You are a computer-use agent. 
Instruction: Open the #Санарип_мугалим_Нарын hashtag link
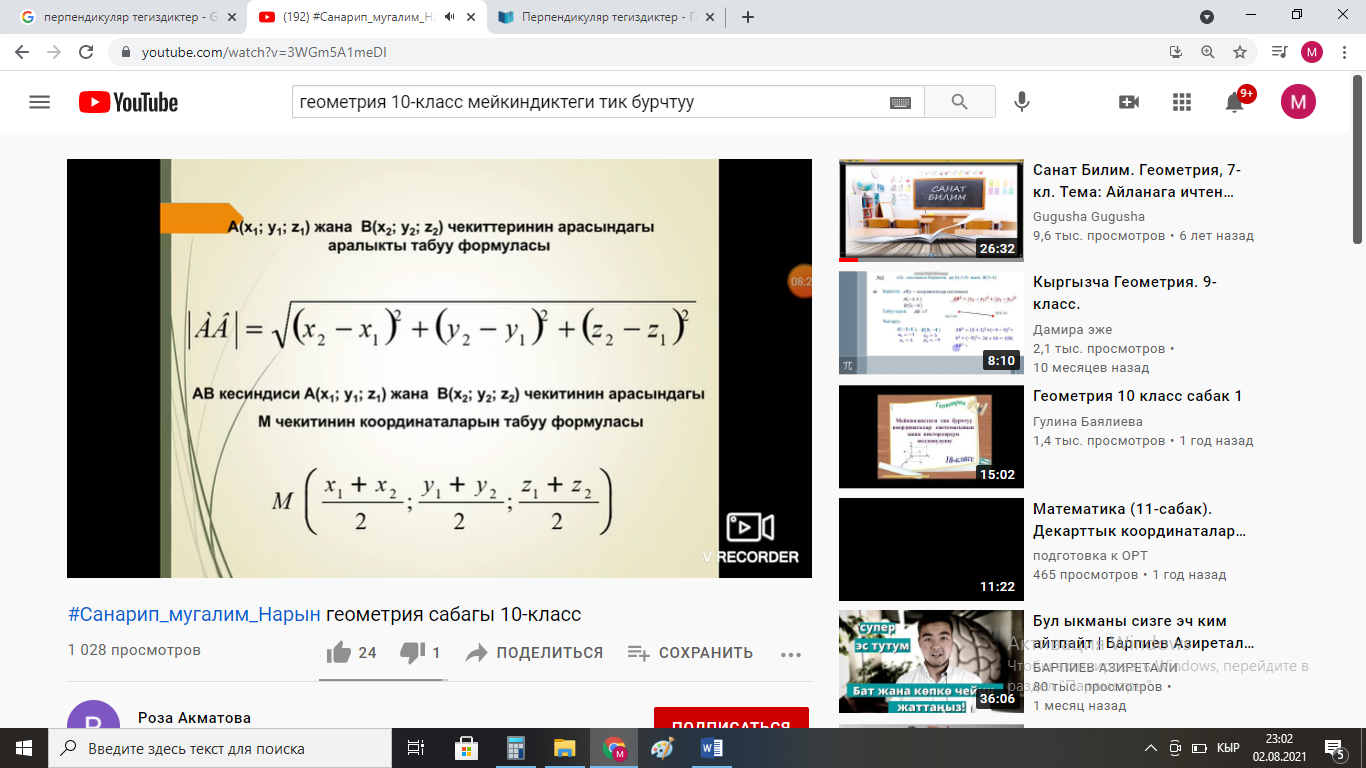pyautogui.click(x=194, y=614)
